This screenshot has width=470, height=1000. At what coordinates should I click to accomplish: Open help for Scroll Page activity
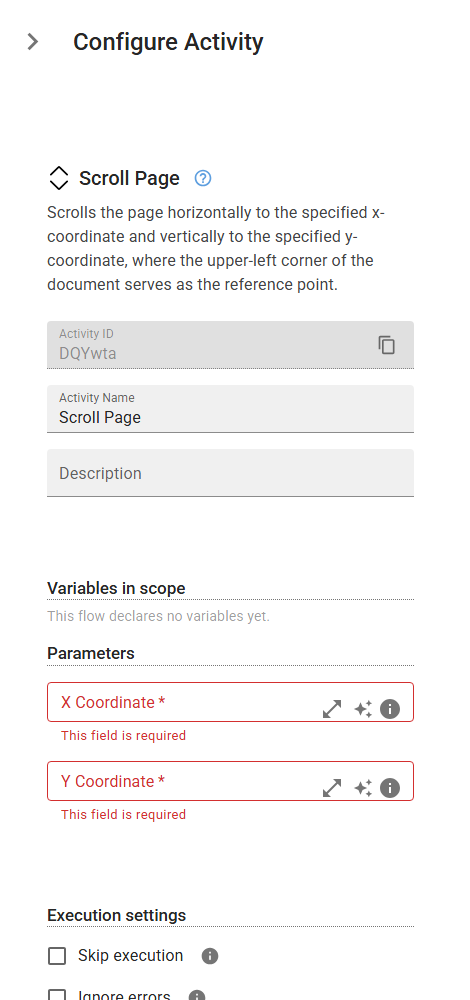pos(203,179)
